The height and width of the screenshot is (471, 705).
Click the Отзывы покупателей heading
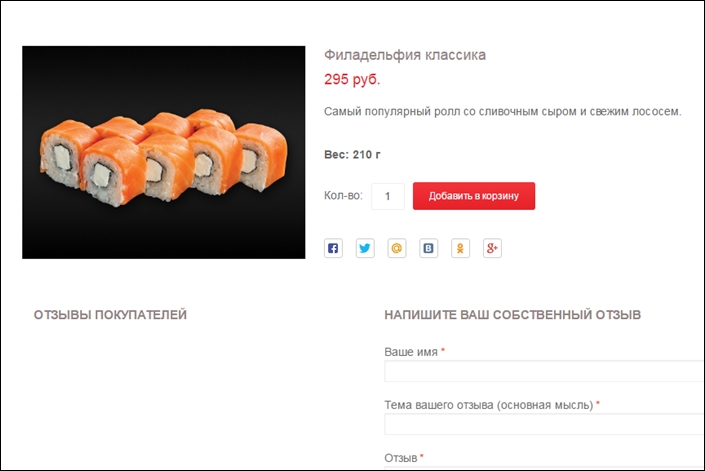[x=110, y=315]
